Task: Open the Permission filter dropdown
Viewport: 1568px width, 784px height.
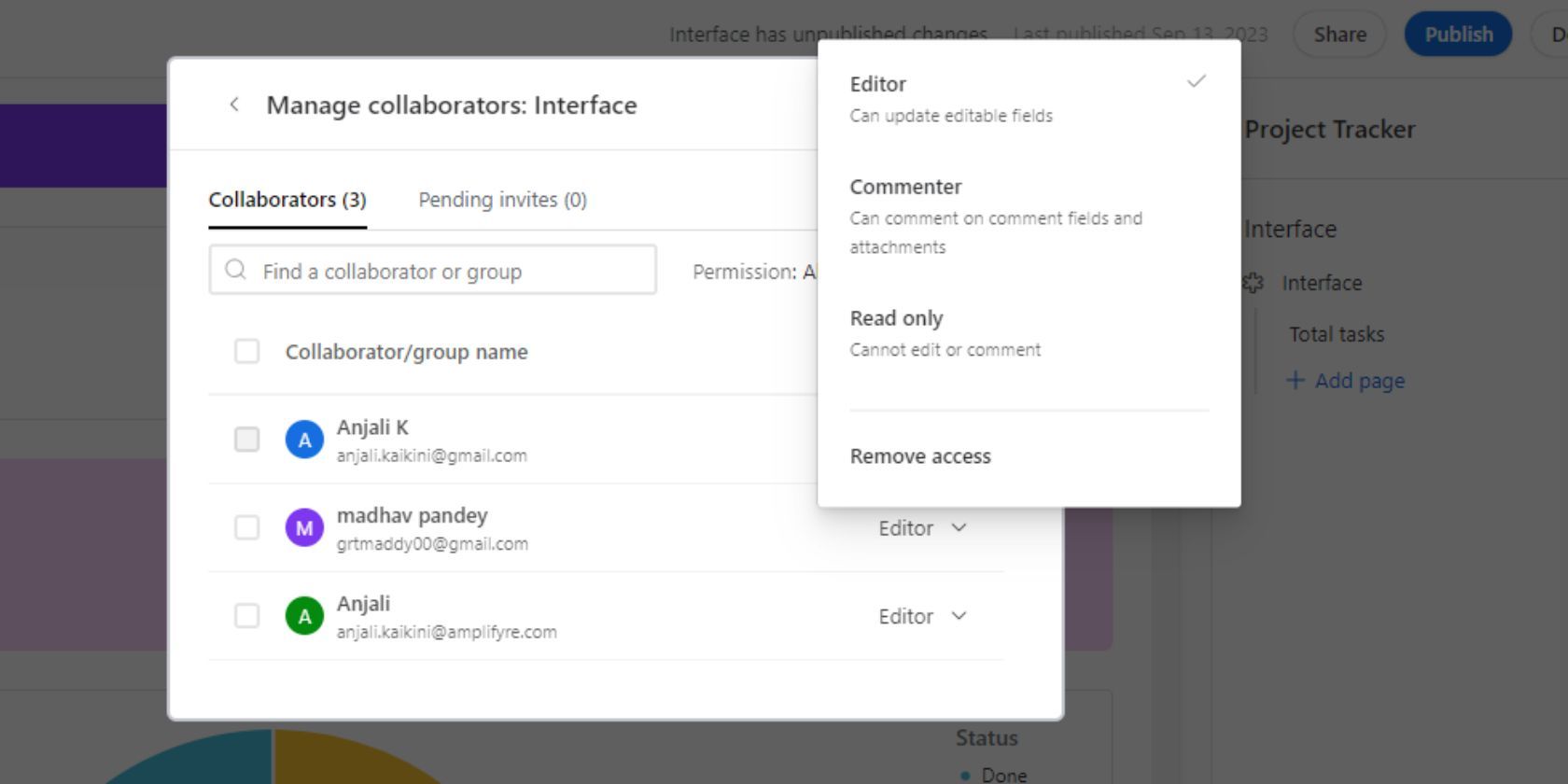Action: pos(752,272)
